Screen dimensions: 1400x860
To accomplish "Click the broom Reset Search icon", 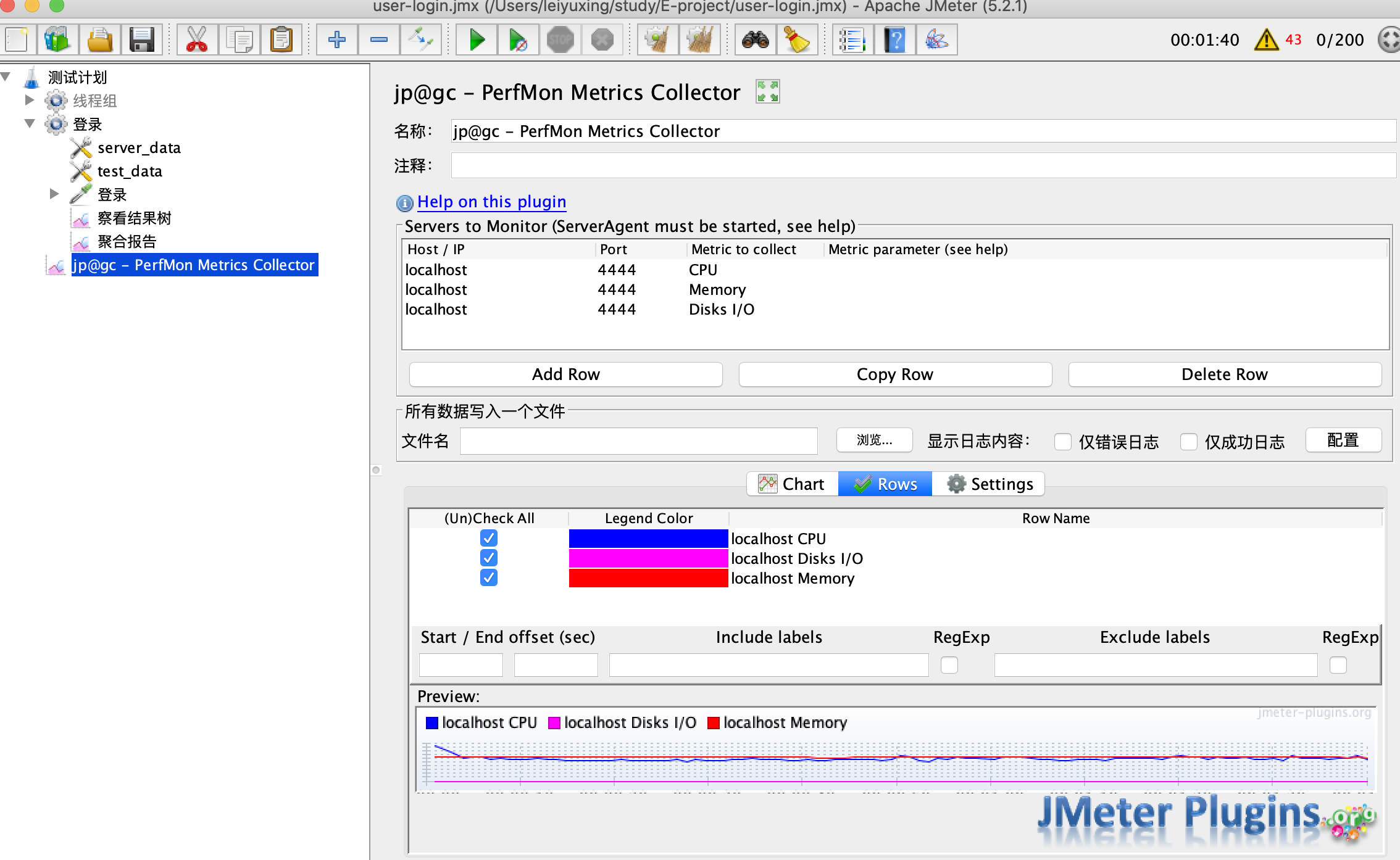I will 796,40.
